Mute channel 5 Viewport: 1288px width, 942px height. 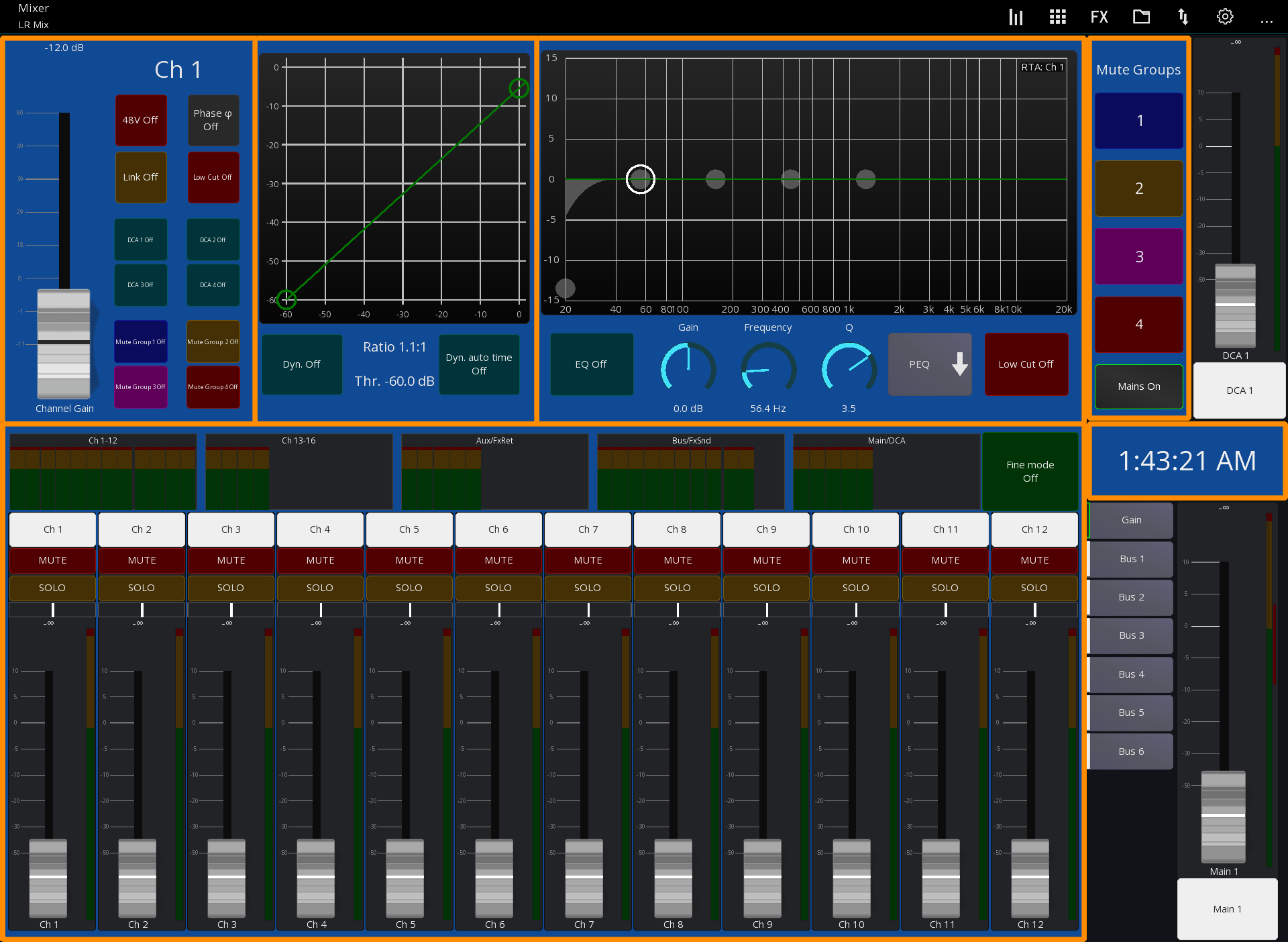click(409, 560)
